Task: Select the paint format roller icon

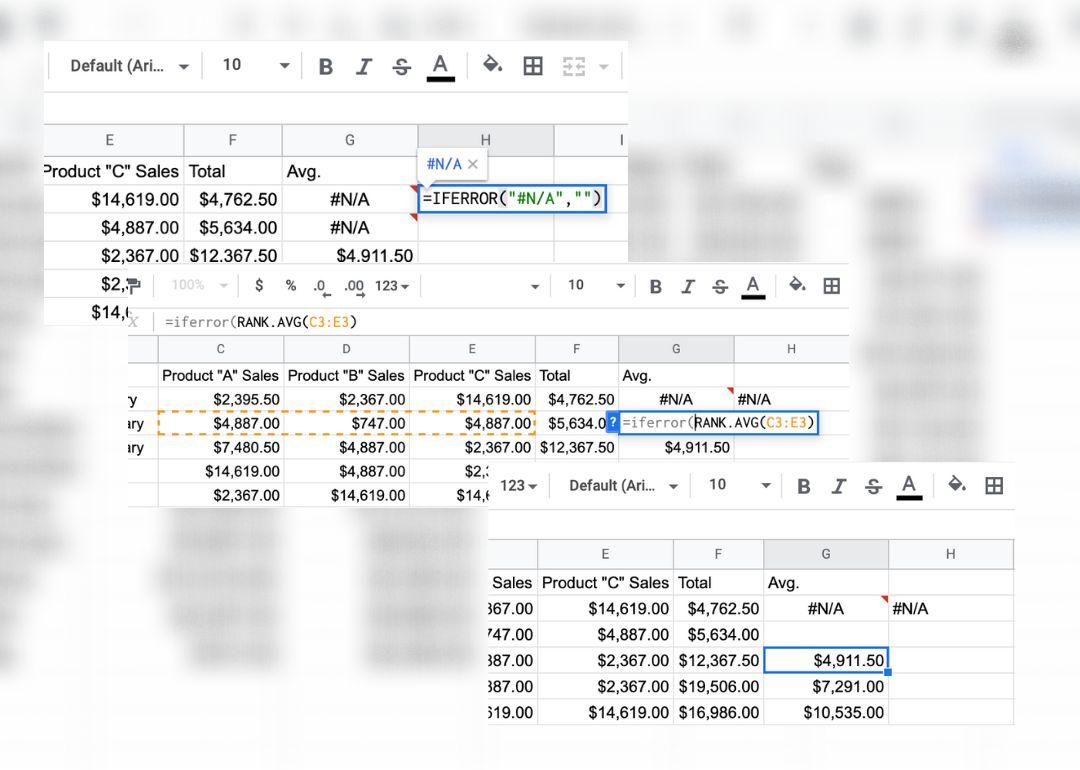Action: pos(133,286)
